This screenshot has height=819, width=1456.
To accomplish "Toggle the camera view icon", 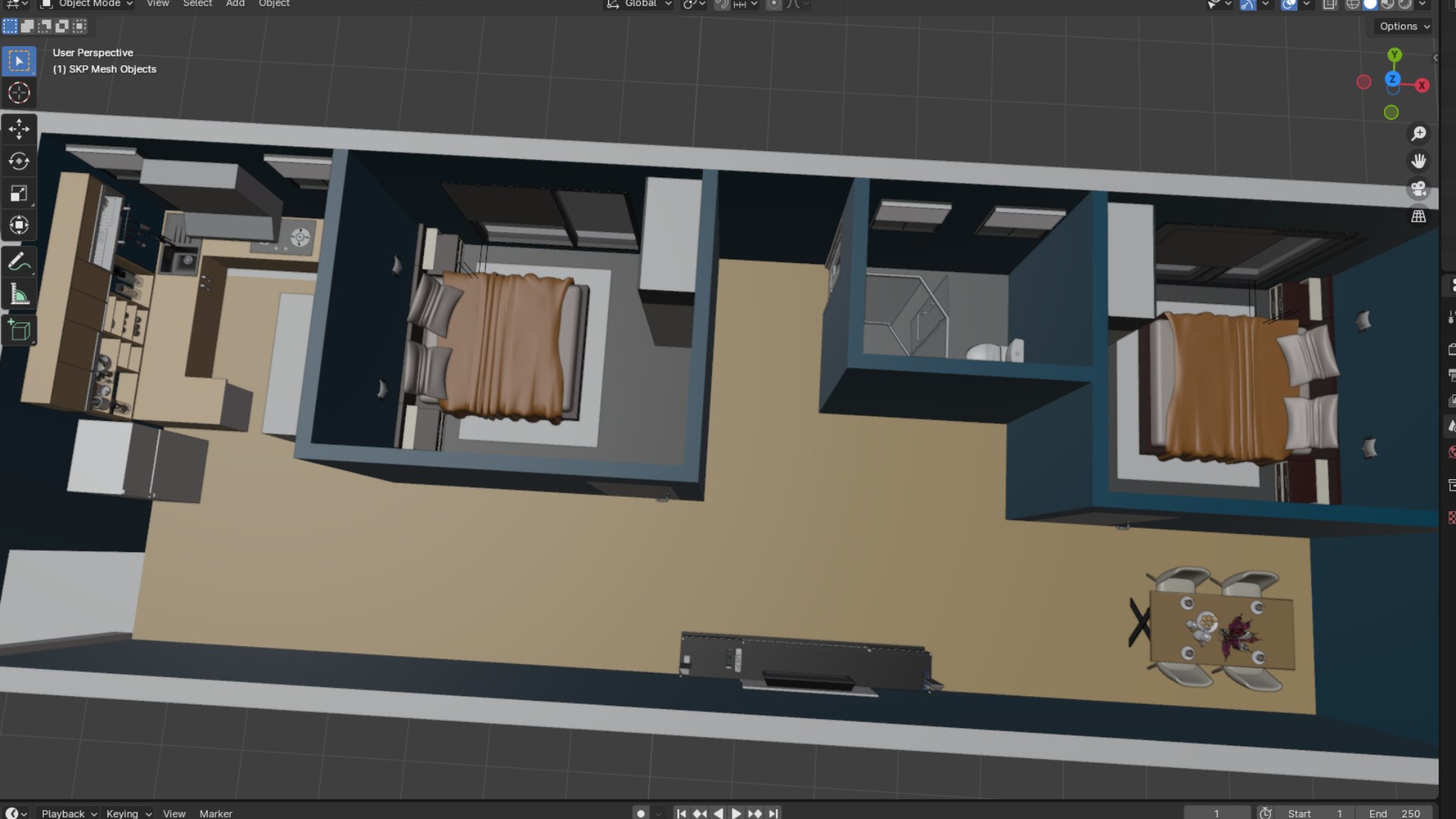I will tap(1419, 189).
